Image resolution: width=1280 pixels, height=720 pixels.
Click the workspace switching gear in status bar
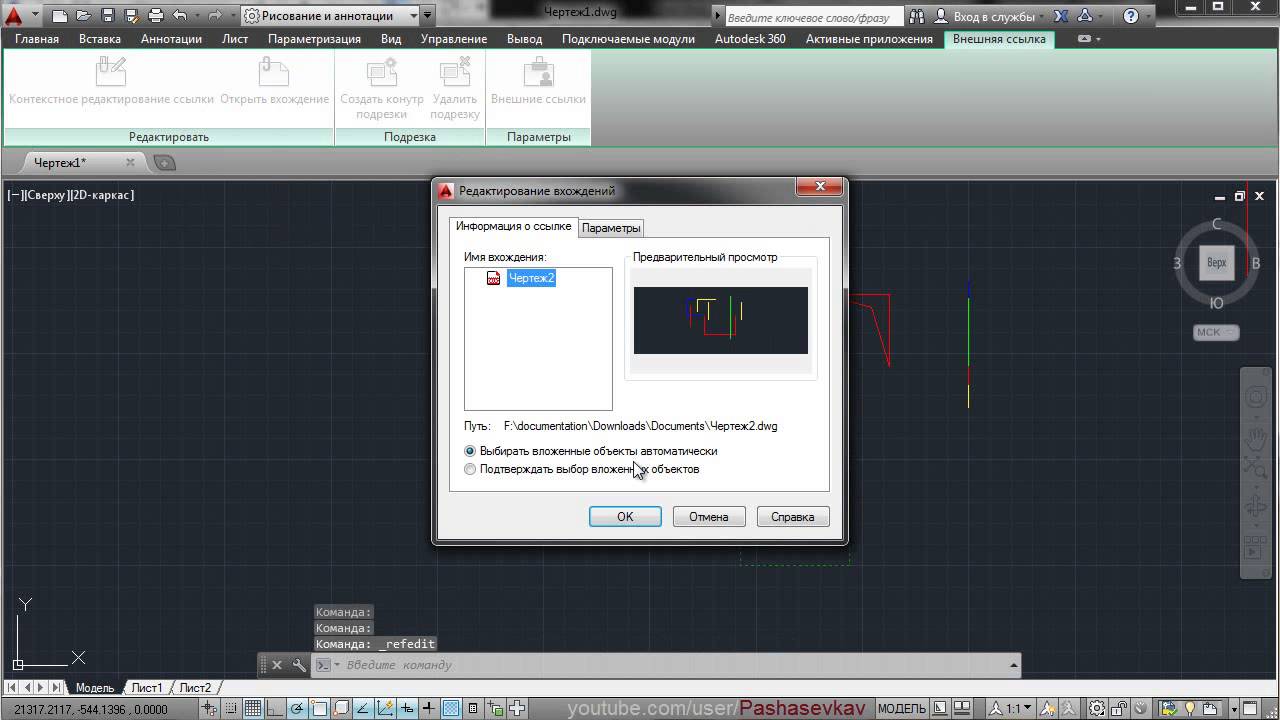[1096, 709]
